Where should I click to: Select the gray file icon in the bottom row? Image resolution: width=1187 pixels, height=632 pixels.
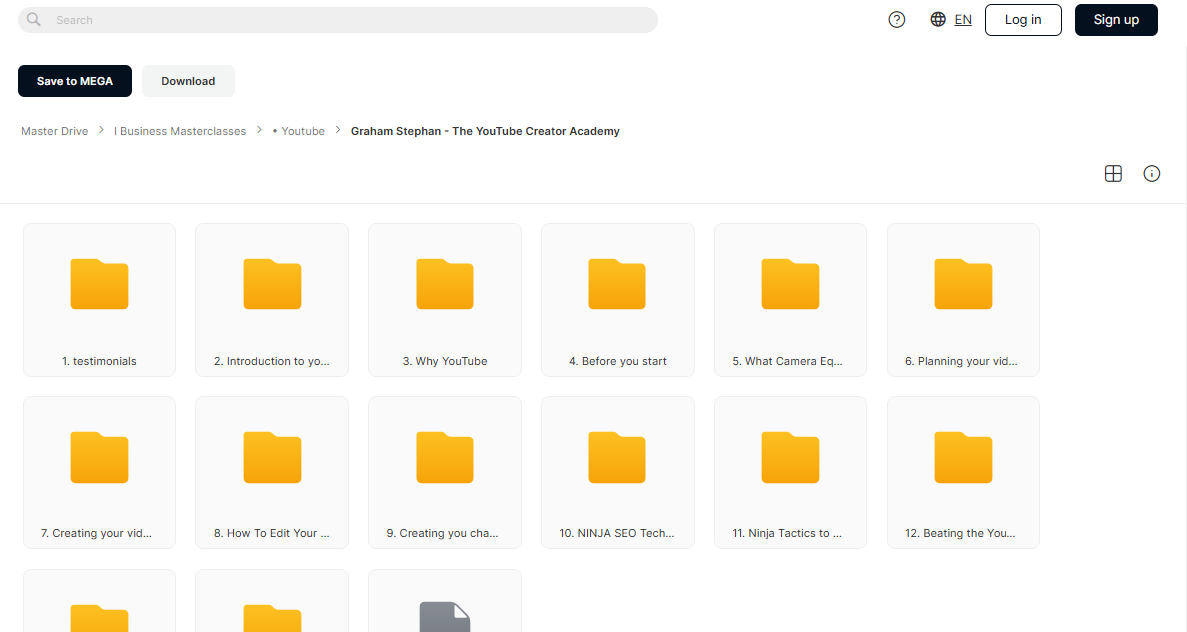pyautogui.click(x=445, y=617)
